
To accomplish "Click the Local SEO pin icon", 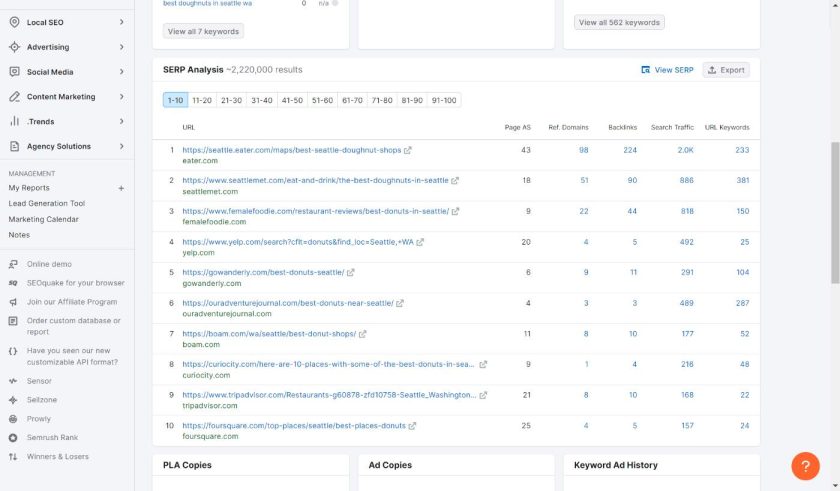I will [14, 22].
